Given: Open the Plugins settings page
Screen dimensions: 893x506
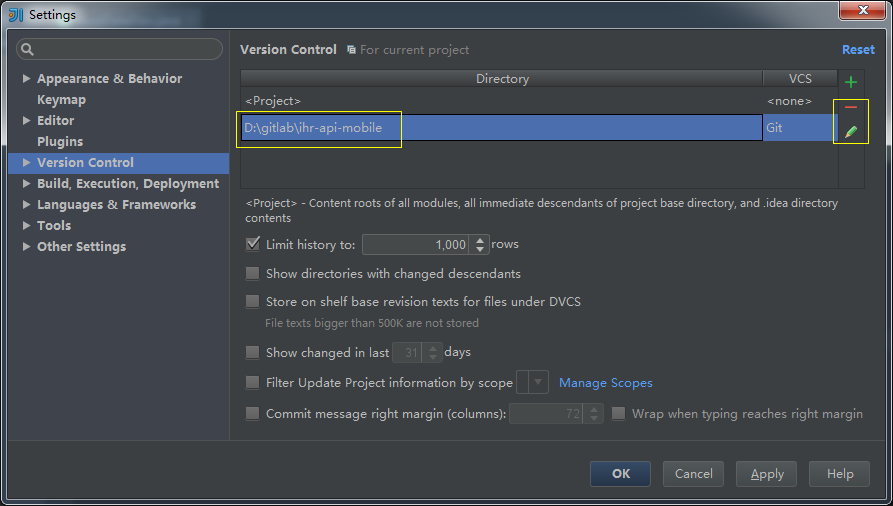Looking at the screenshot, I should [x=60, y=141].
